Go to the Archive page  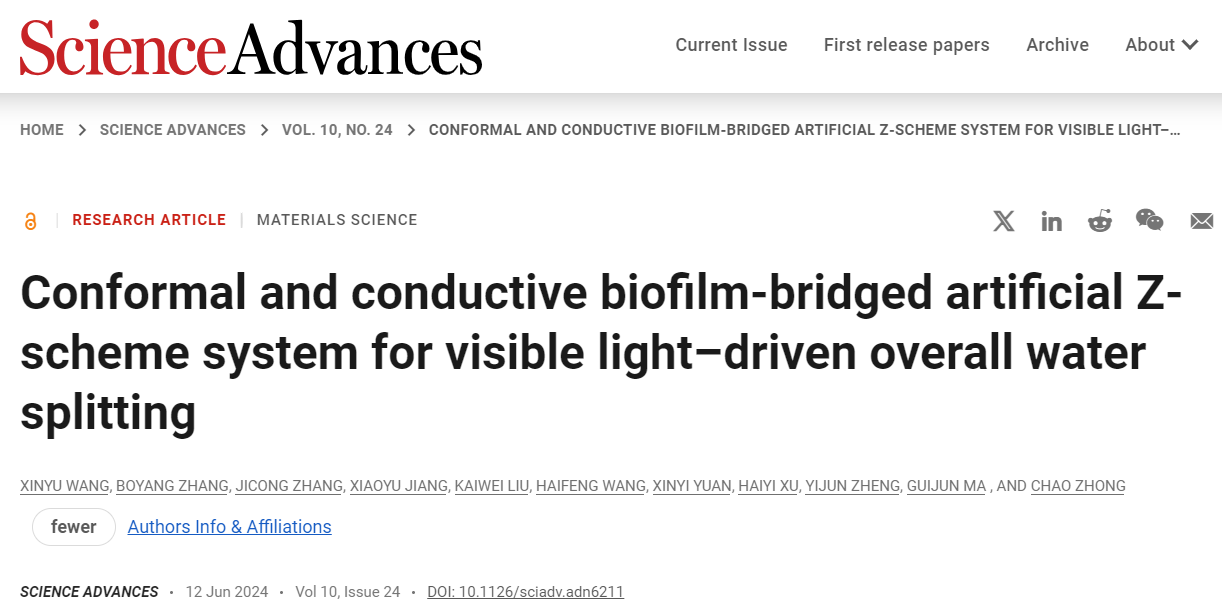(1057, 45)
